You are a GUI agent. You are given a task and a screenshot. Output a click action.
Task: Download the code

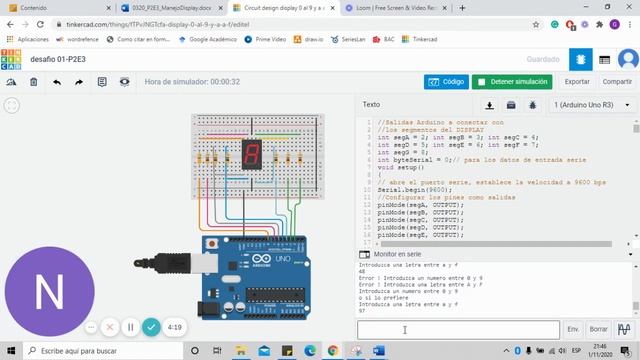click(489, 105)
